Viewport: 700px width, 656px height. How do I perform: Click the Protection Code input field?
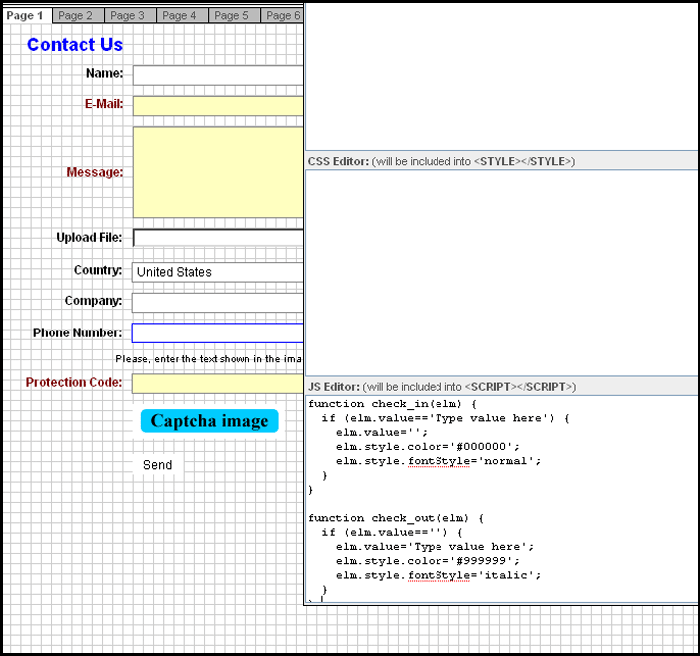(x=217, y=384)
